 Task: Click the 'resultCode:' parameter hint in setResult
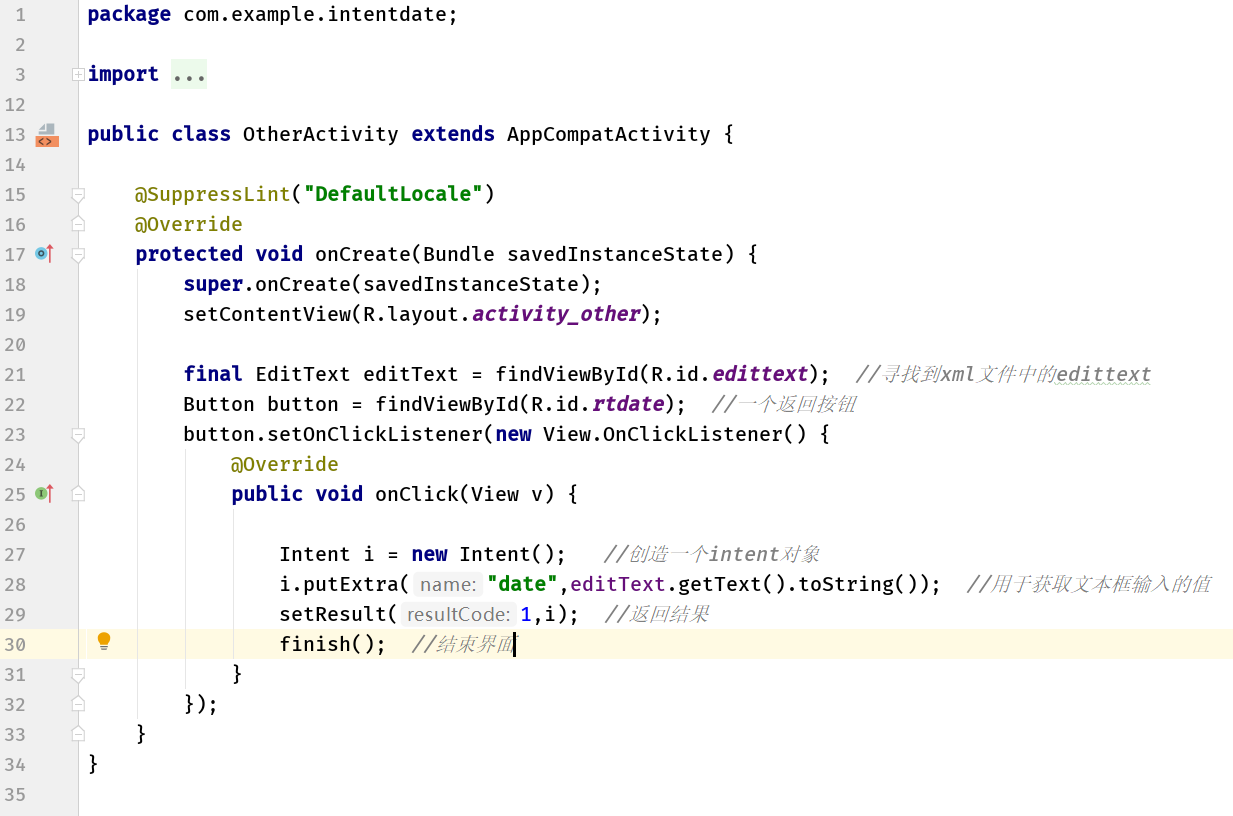pos(459,615)
